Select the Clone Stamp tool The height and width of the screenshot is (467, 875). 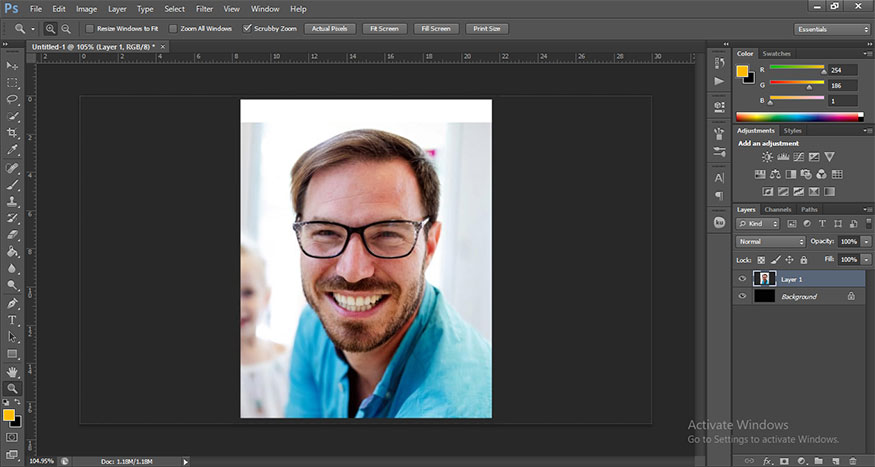[12, 201]
